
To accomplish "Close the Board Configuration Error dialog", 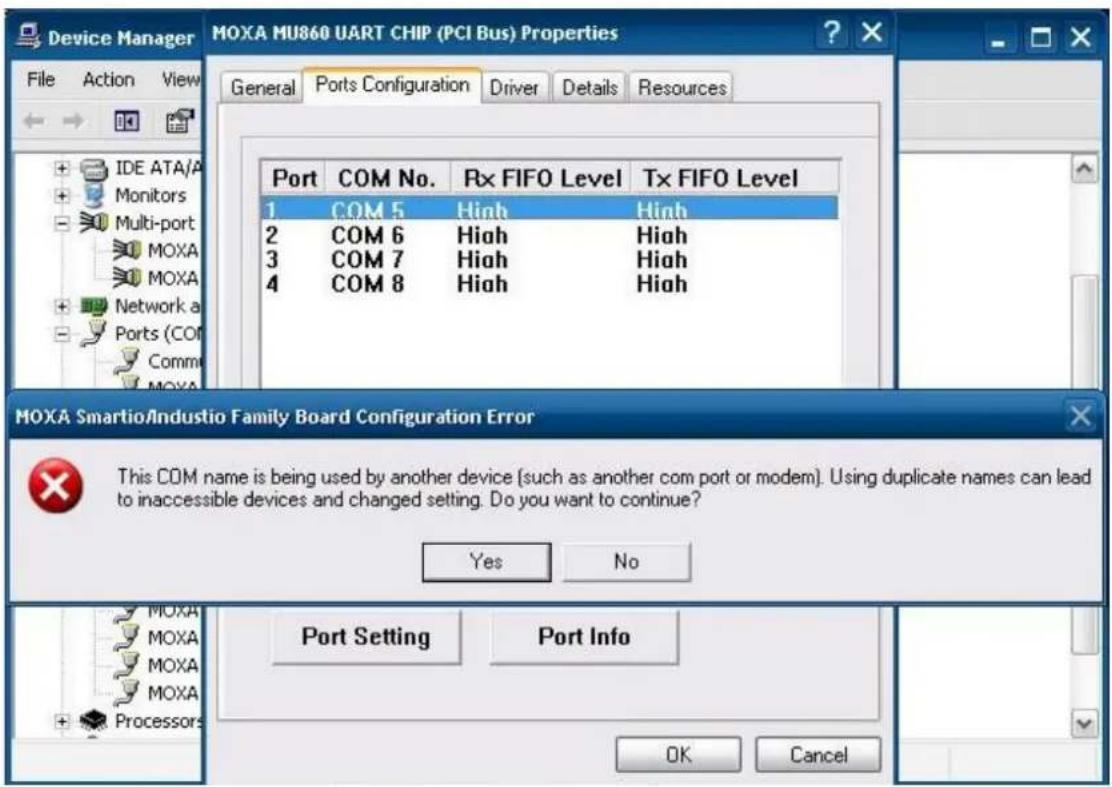I will point(1079,416).
